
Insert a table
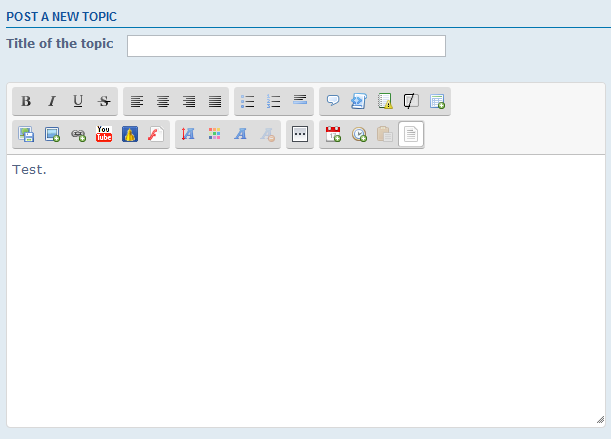437,101
